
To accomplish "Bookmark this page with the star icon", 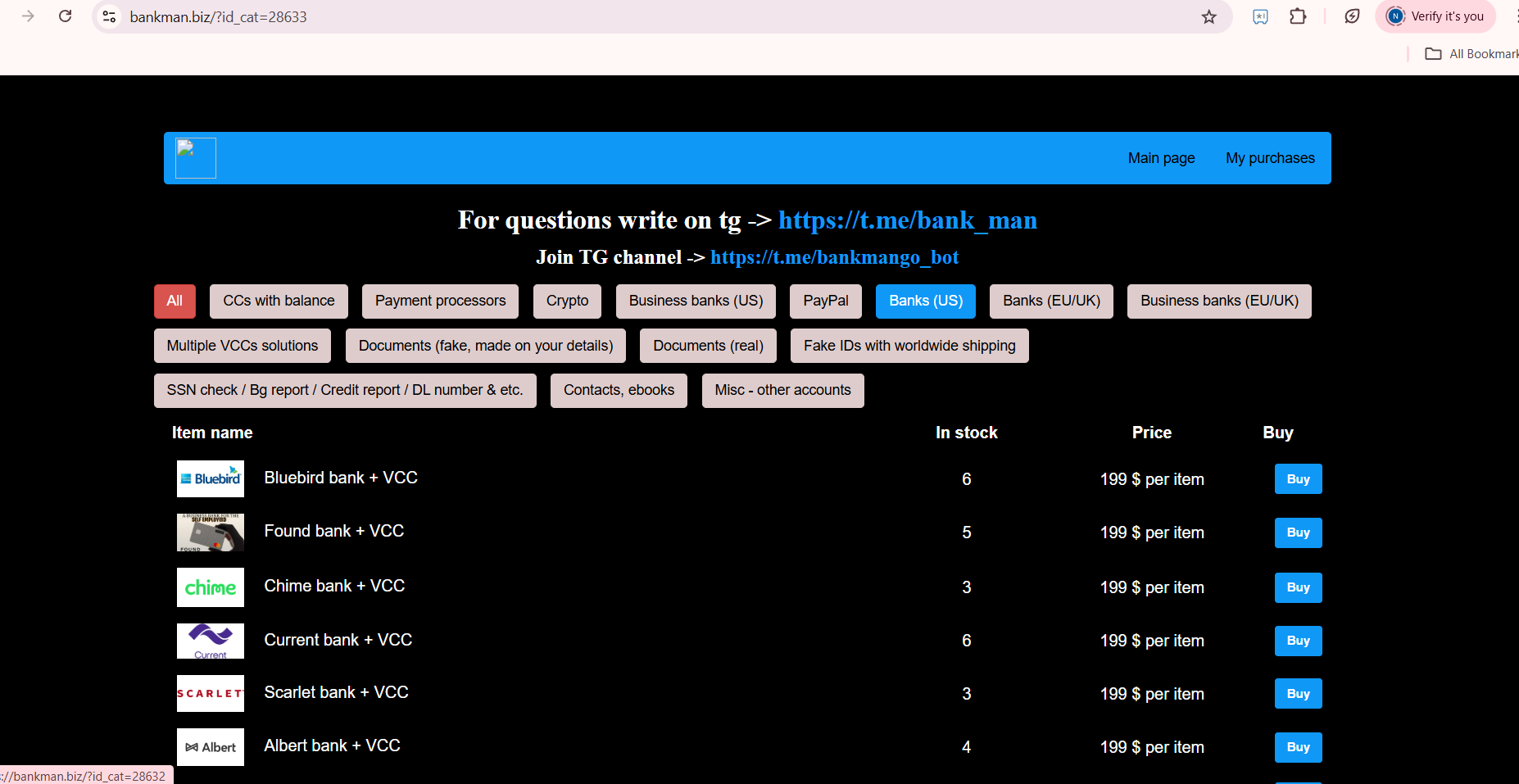I will click(x=1209, y=16).
